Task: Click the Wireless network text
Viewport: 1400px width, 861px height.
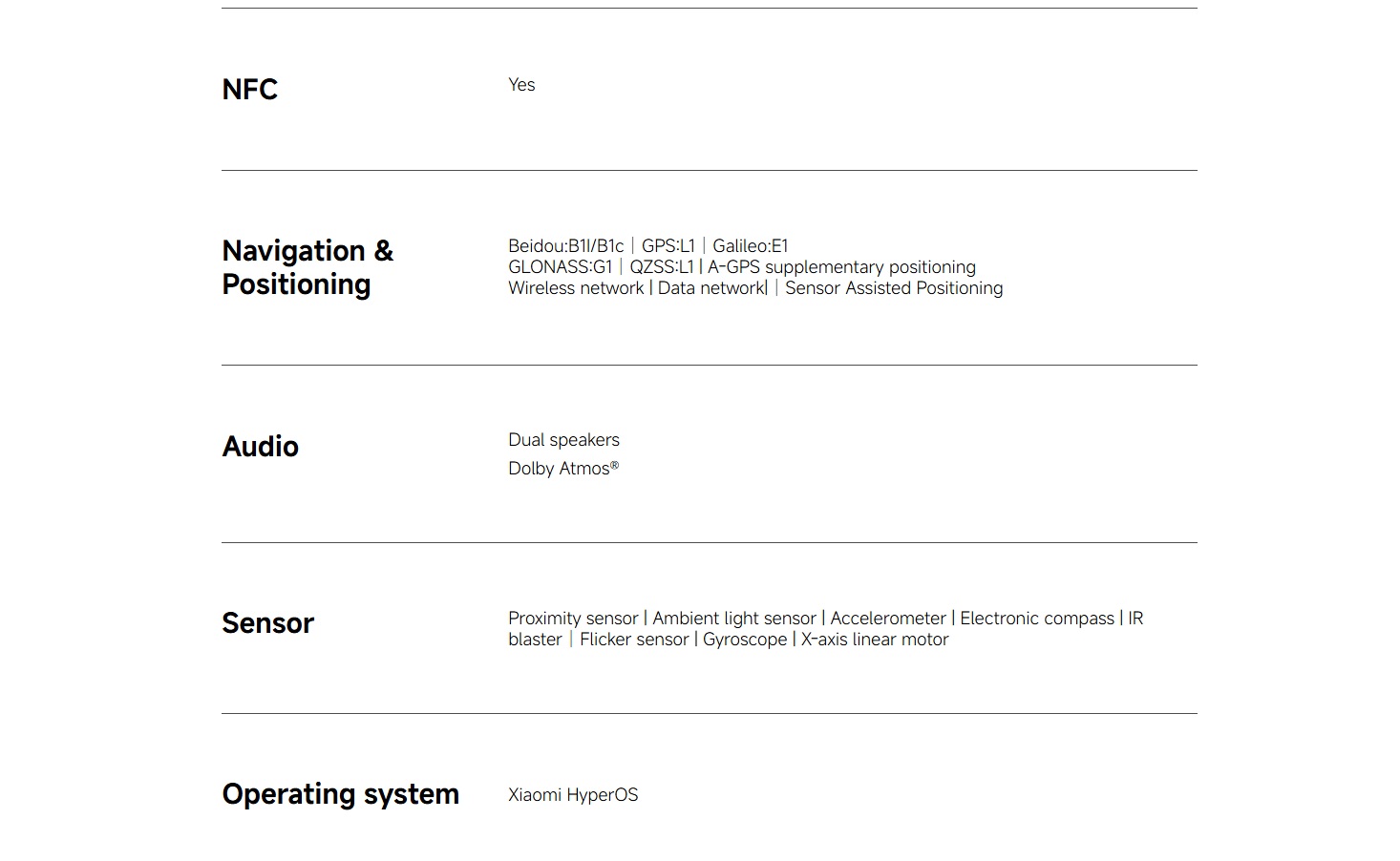Action: 576,287
